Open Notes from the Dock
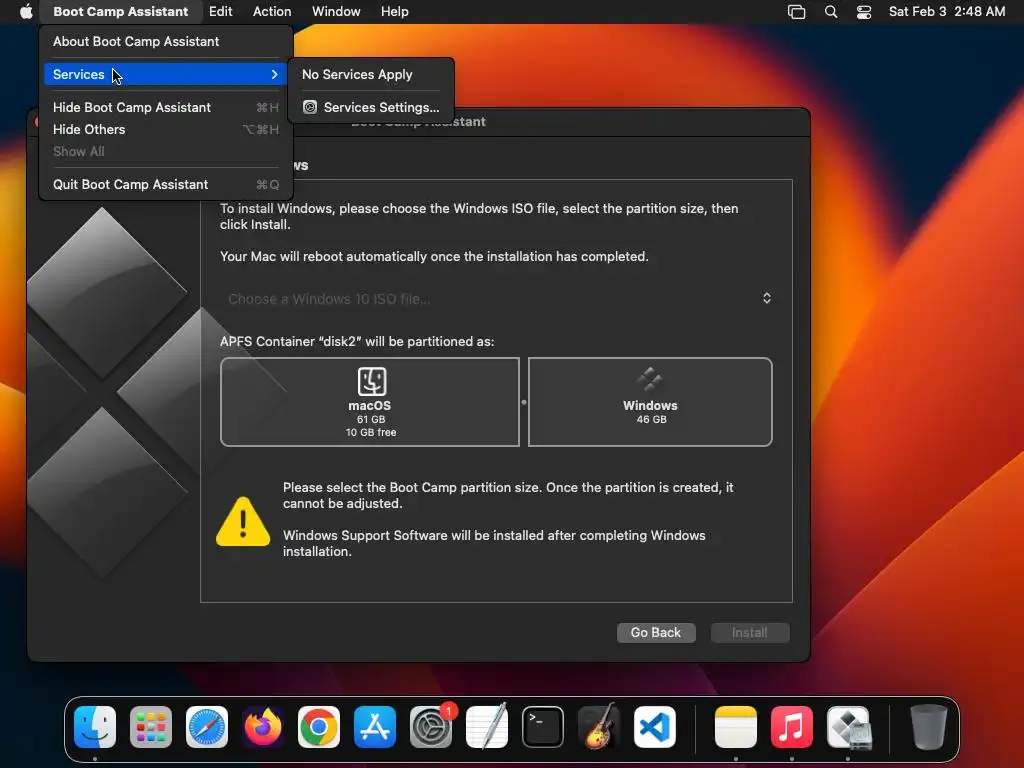The image size is (1024, 768). (735, 726)
